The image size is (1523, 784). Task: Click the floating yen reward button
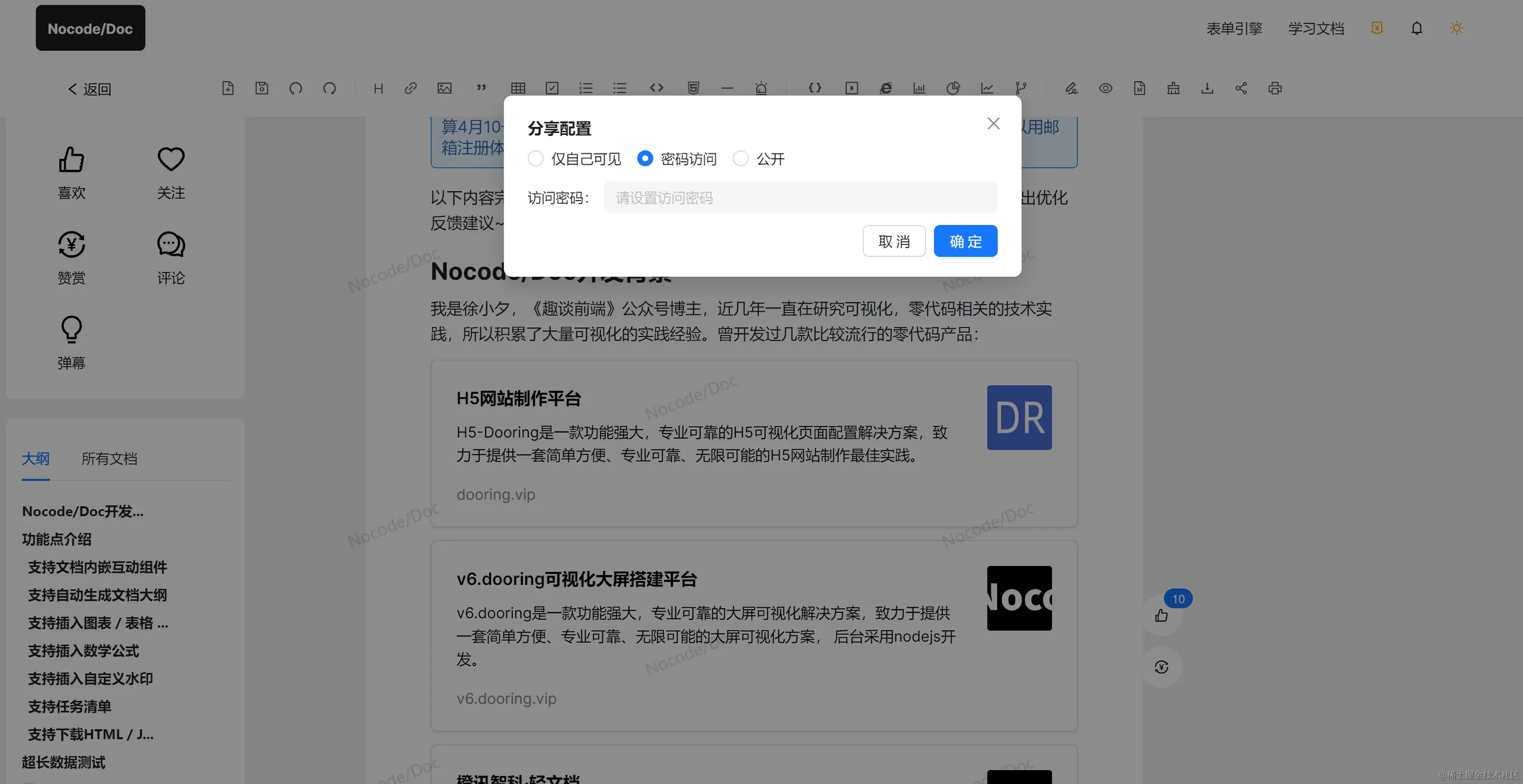(1161, 667)
